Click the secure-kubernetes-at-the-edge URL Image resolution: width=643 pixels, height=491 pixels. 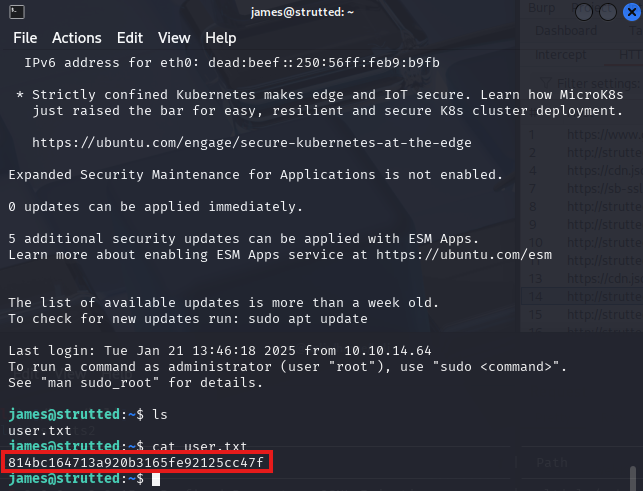click(252, 143)
